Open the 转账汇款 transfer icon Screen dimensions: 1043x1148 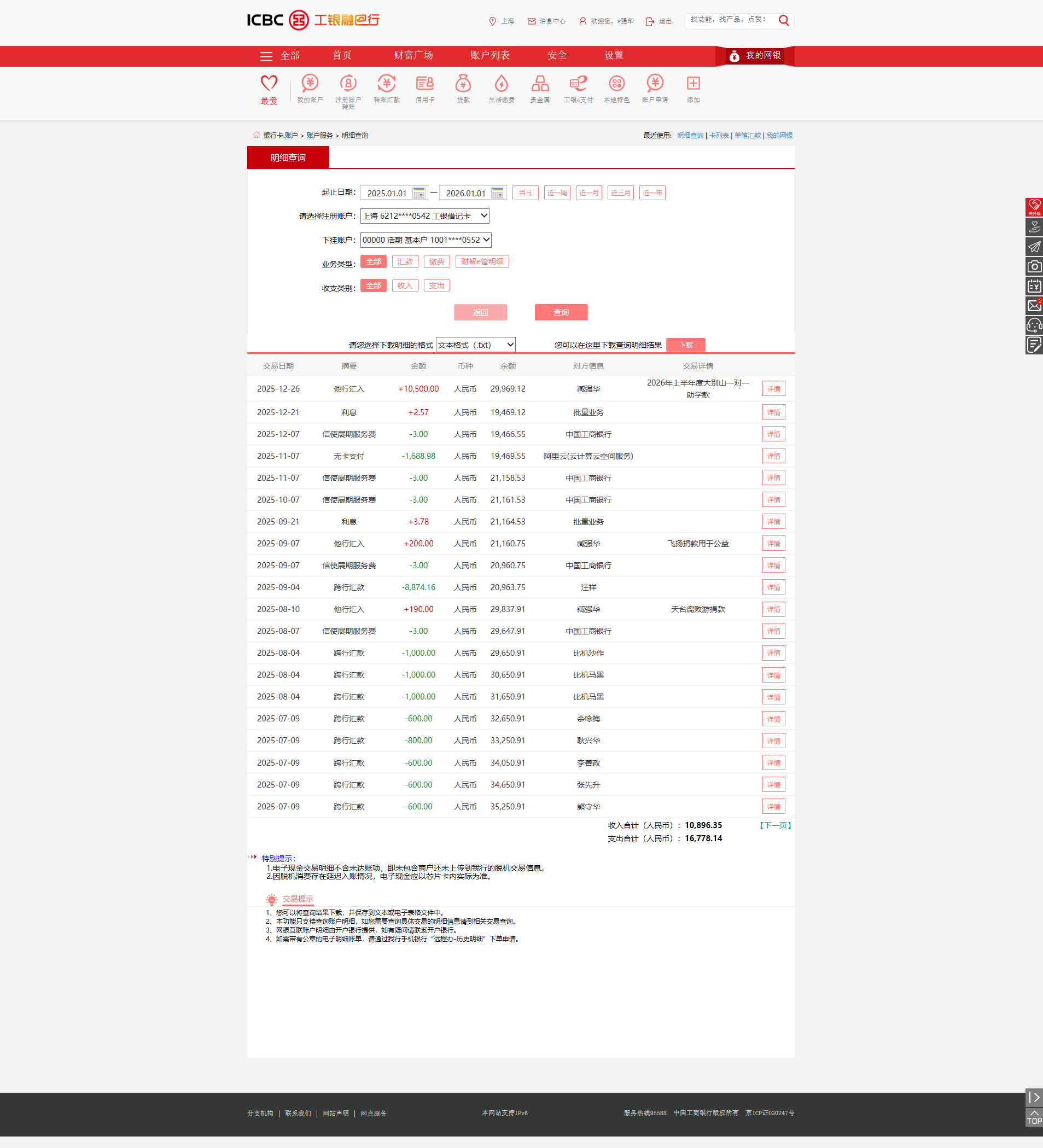click(387, 84)
